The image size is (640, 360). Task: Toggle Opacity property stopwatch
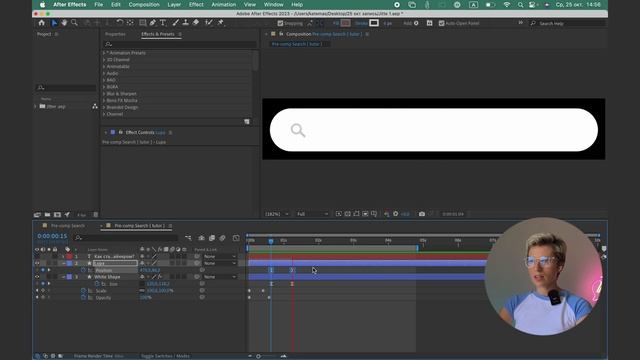(x=83, y=298)
